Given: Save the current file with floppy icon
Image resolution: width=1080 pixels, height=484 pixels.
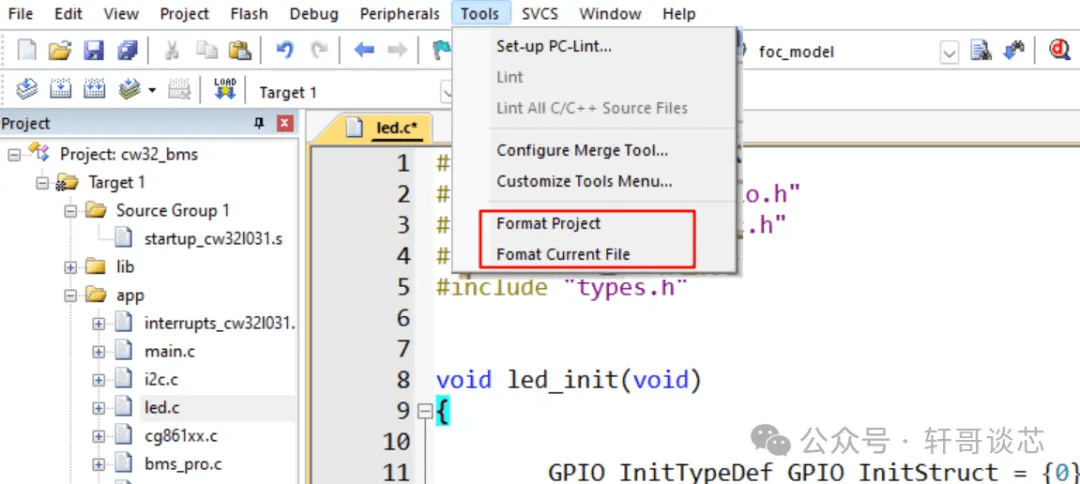Looking at the screenshot, I should point(93,50).
